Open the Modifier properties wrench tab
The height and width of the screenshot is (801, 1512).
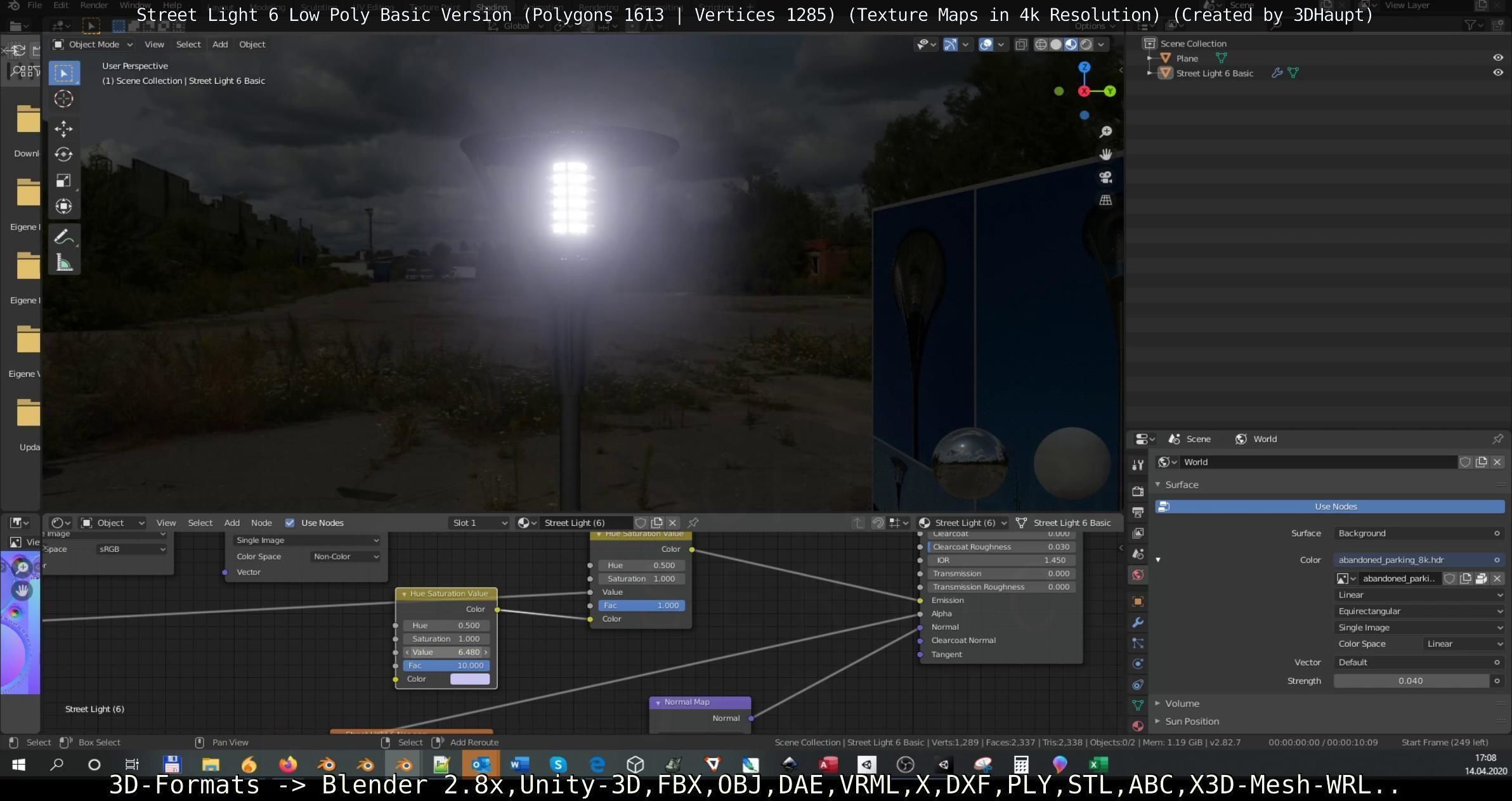(1138, 622)
